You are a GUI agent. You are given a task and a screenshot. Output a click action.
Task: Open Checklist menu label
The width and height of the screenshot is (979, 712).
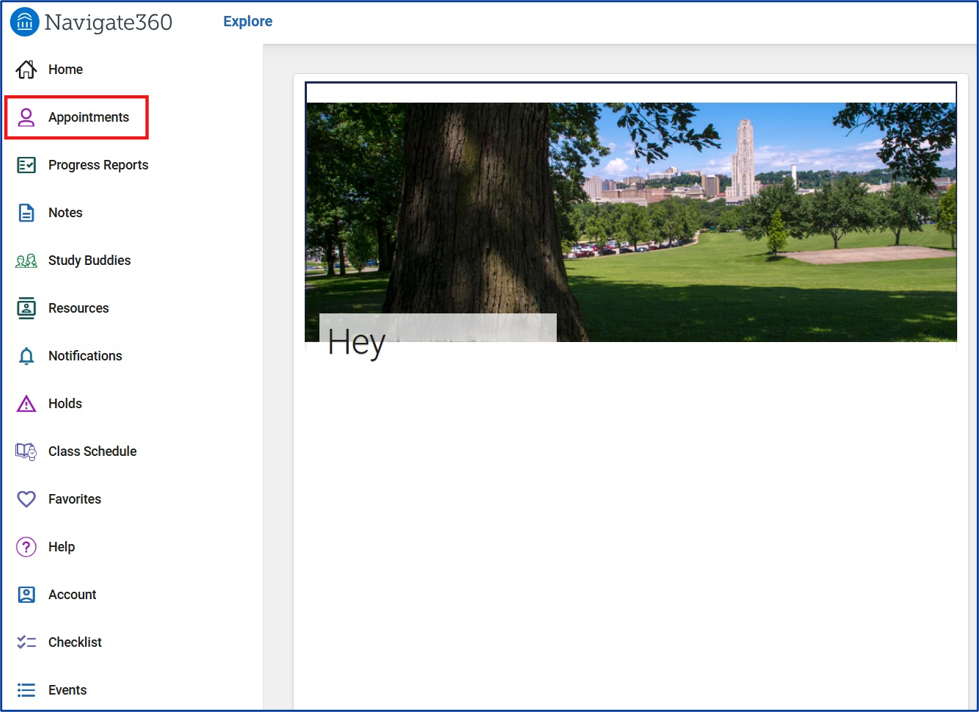[75, 642]
